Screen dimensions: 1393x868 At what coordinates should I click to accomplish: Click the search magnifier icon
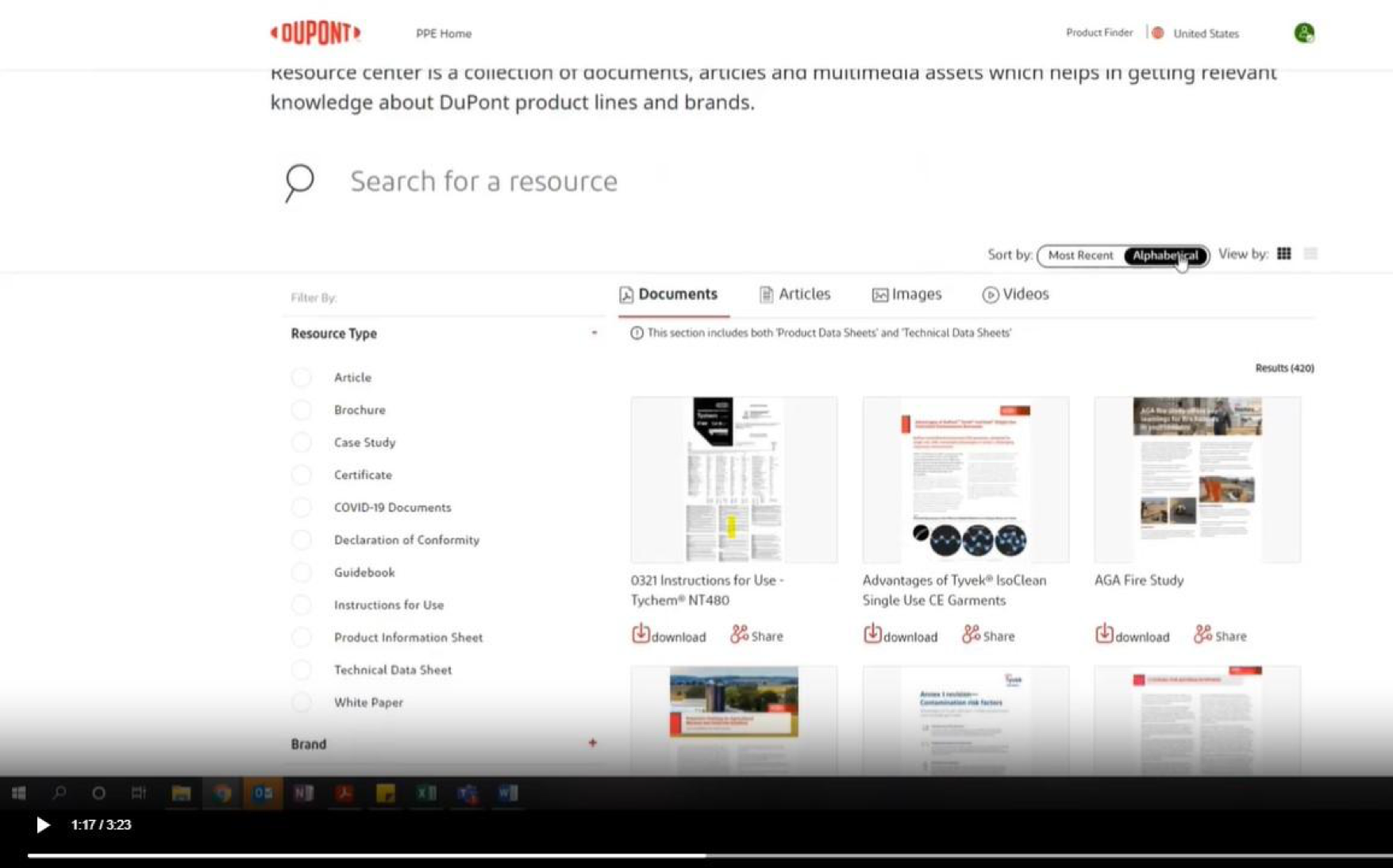coord(299,182)
